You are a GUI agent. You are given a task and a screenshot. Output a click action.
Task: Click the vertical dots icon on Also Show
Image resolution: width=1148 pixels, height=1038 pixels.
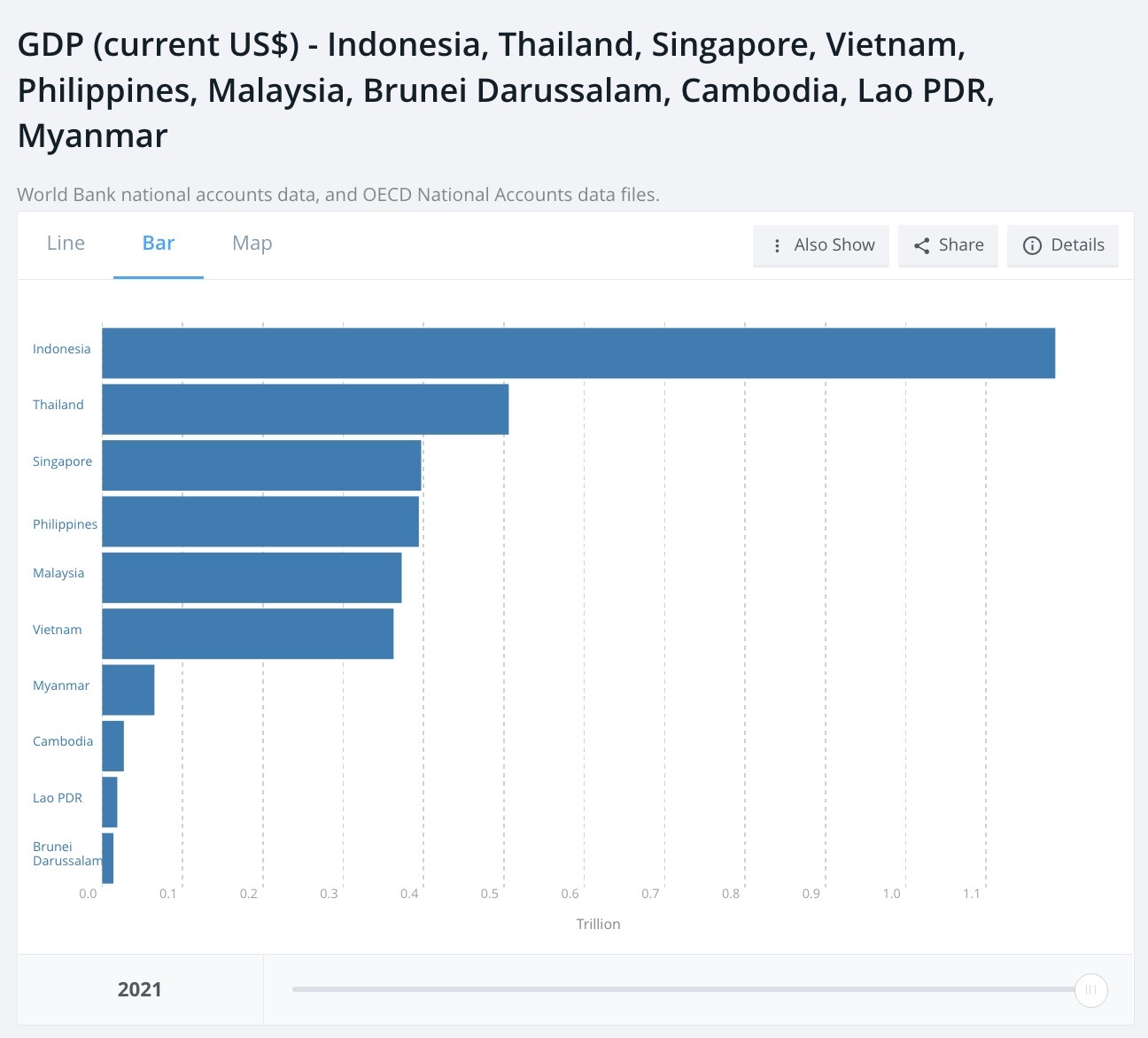click(x=777, y=245)
